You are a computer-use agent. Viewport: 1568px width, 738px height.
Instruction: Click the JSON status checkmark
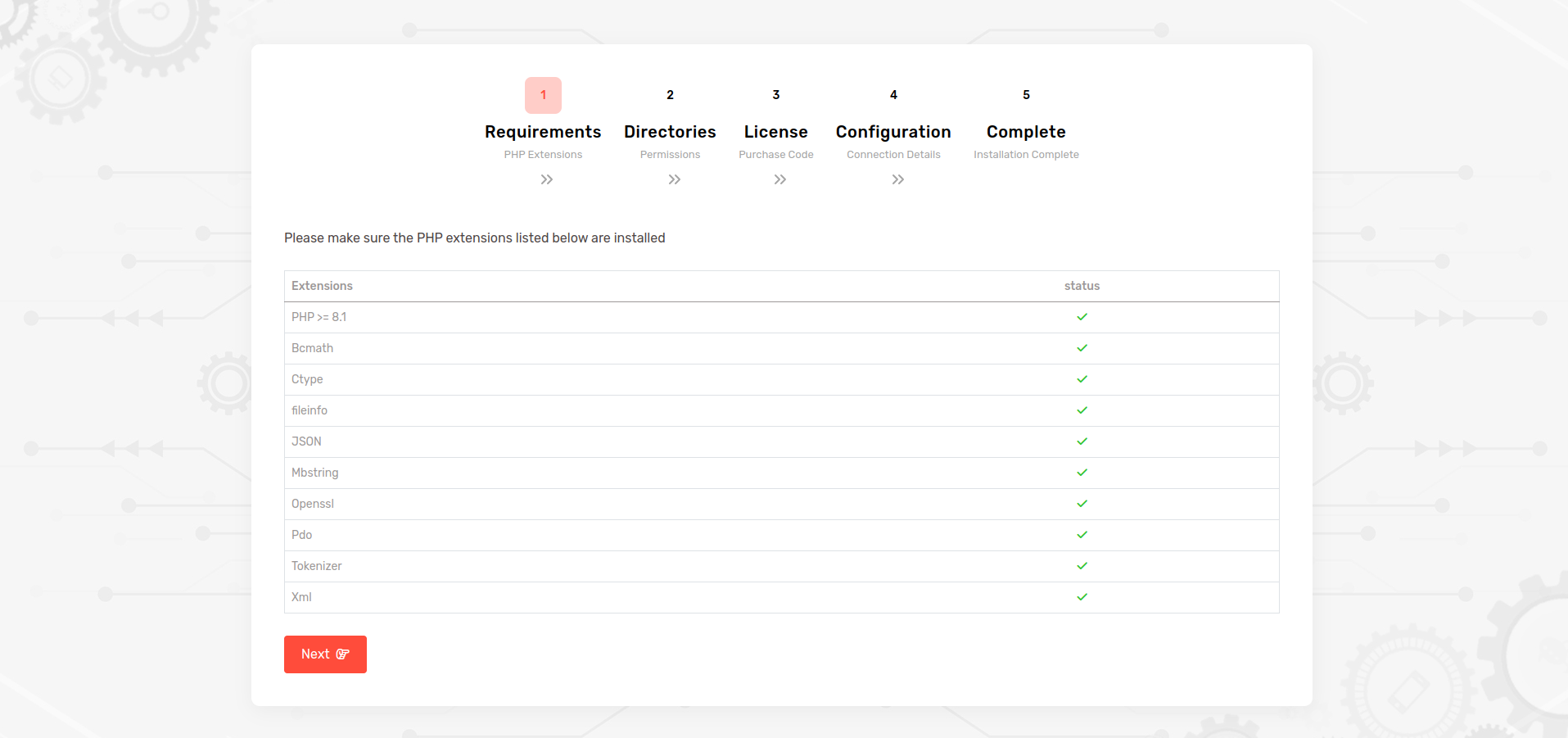point(1082,441)
